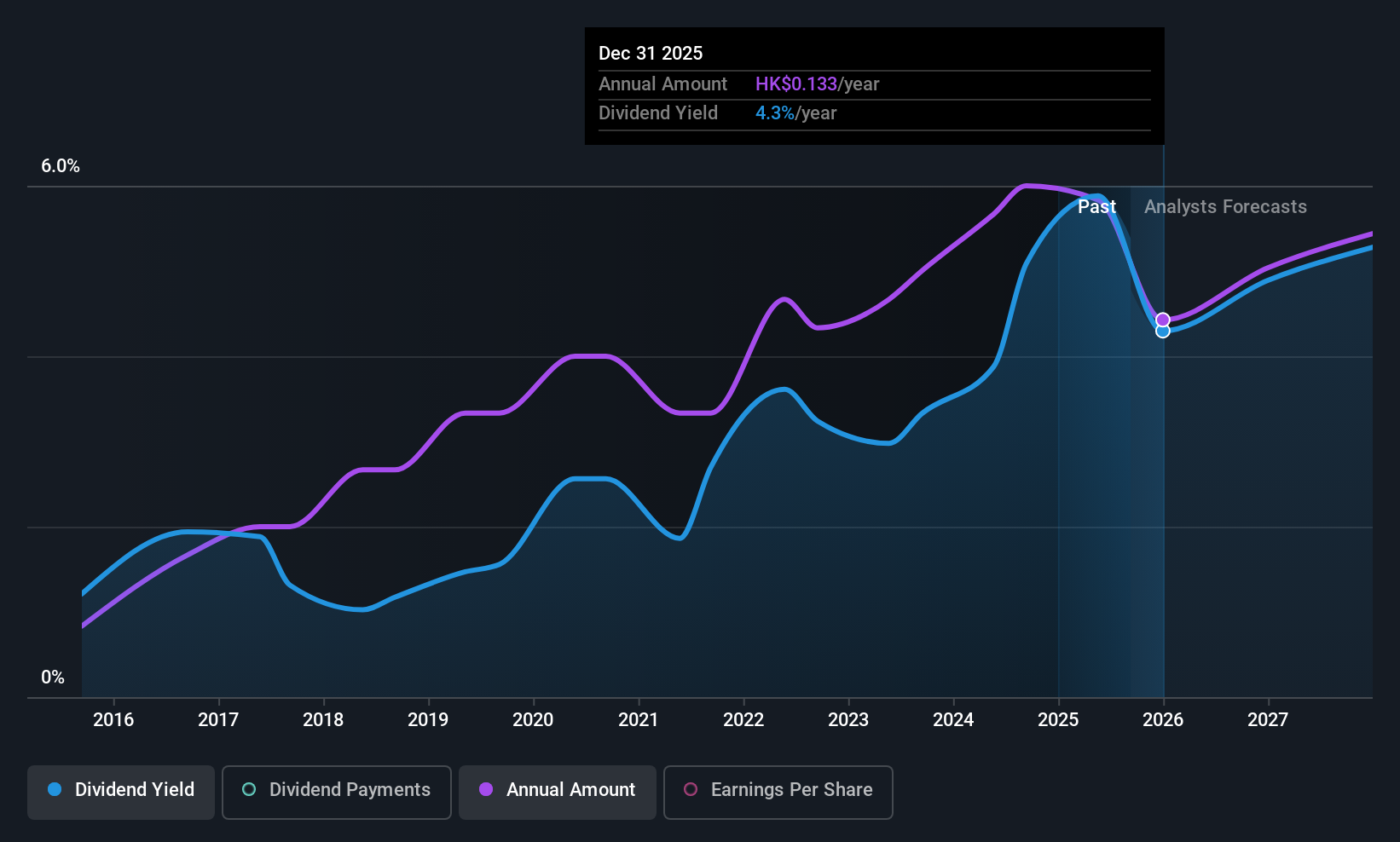Click the 0% y-axis label

coord(53,678)
